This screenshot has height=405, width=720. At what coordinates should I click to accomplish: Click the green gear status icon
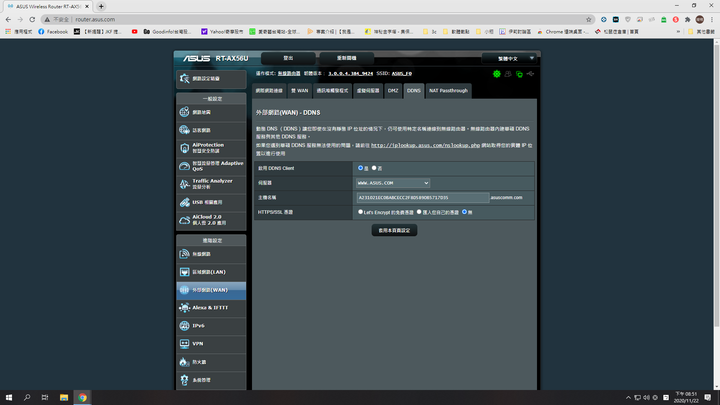point(497,74)
